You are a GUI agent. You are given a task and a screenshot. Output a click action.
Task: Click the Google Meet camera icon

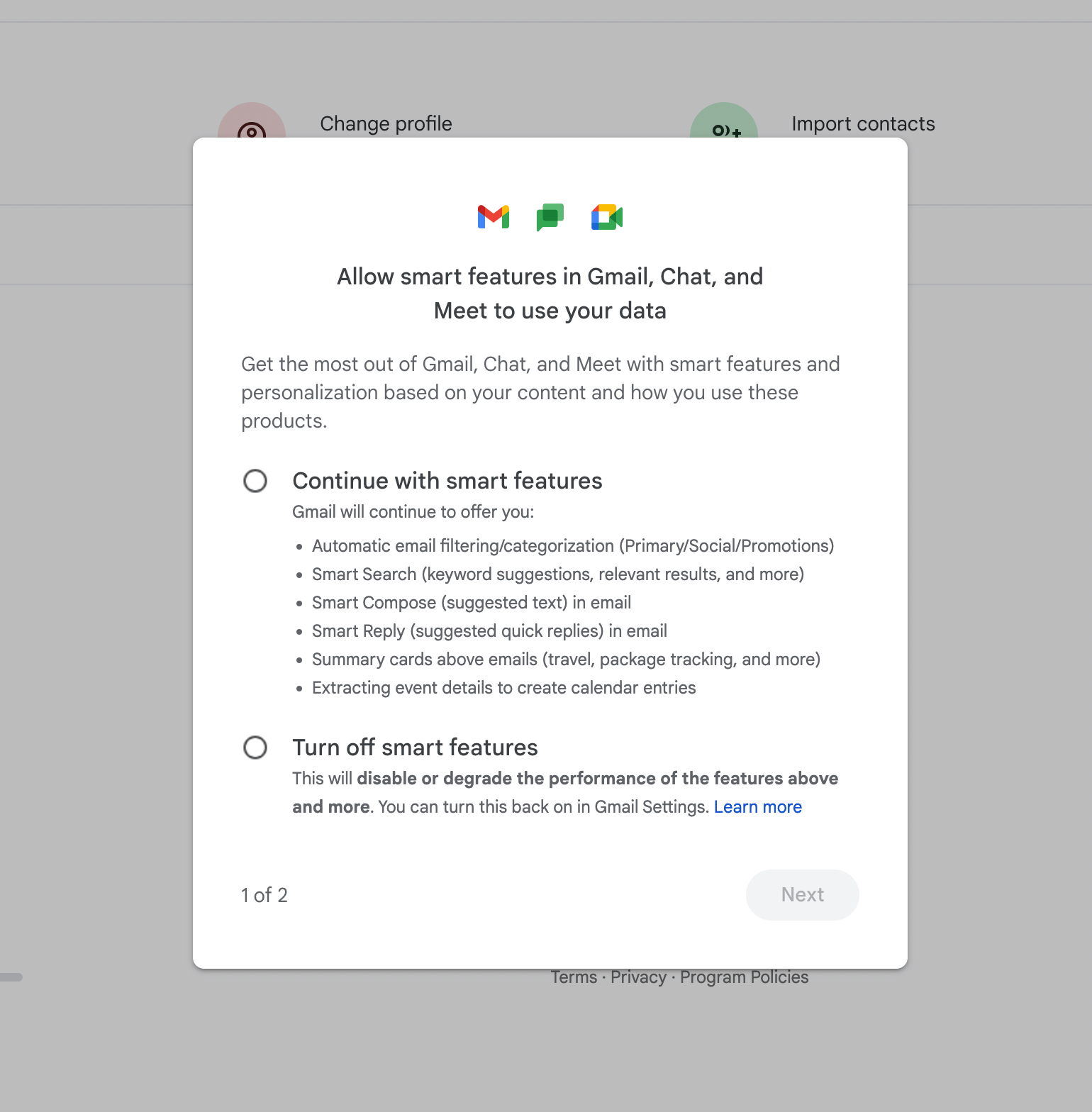tap(607, 217)
